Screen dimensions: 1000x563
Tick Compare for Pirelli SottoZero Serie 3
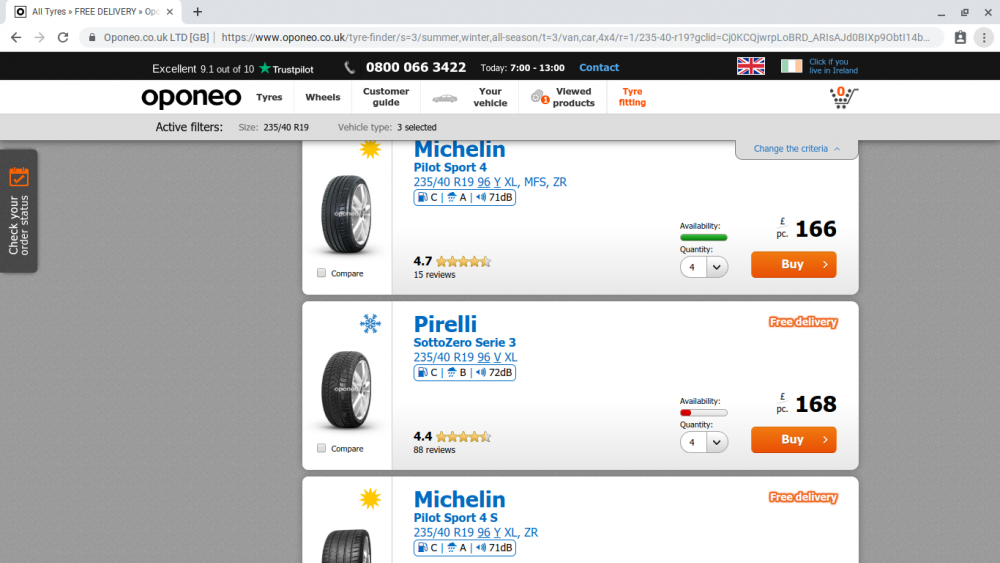[321, 448]
